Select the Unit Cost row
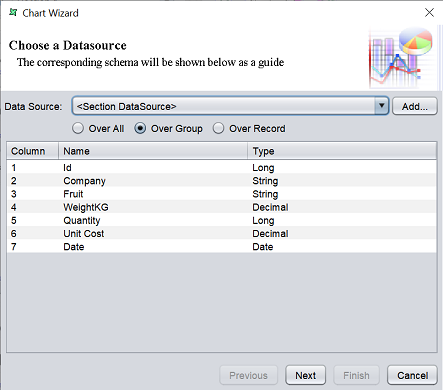 222,233
